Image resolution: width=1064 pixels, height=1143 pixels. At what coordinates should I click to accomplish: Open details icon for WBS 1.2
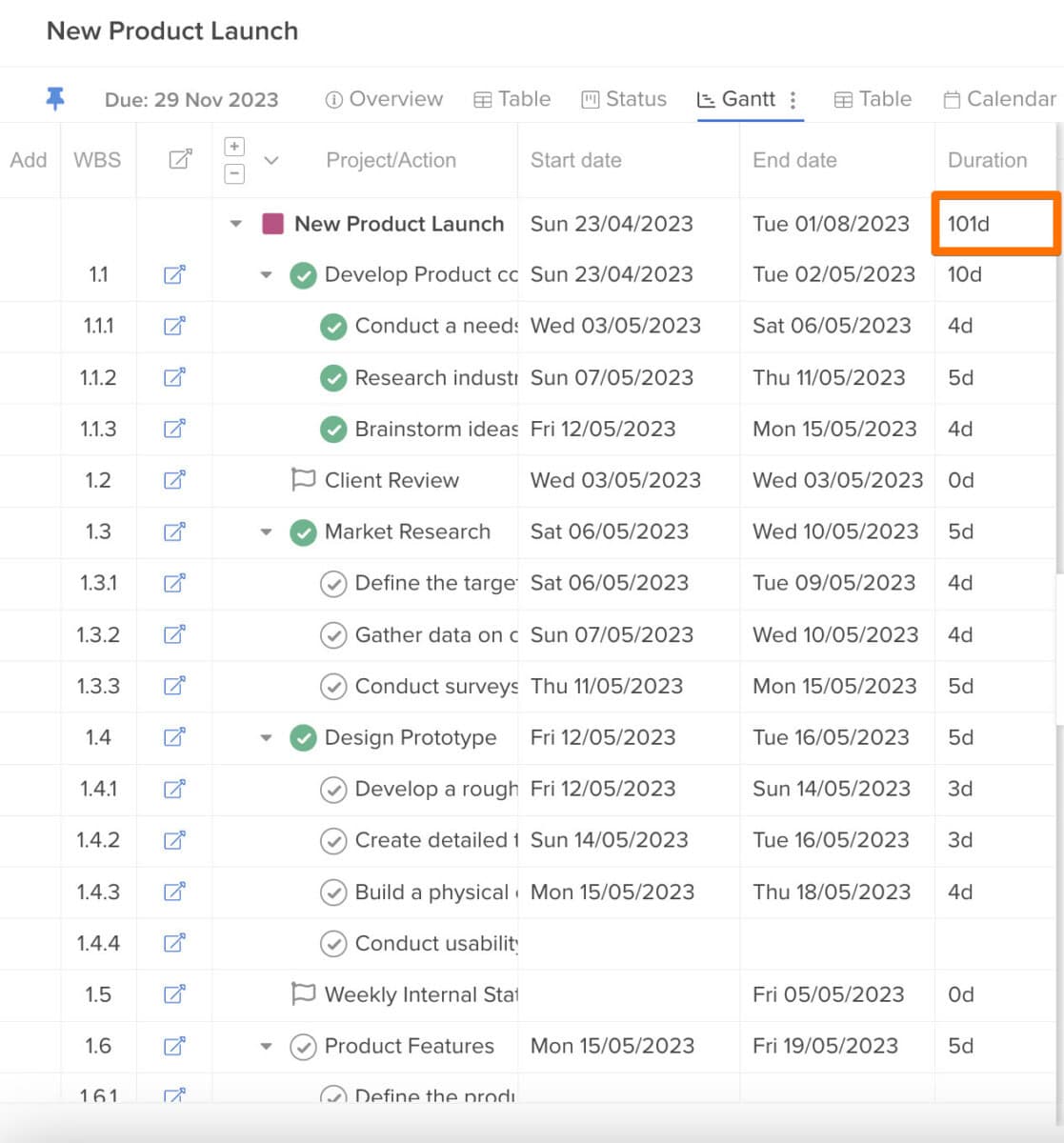tap(174, 480)
